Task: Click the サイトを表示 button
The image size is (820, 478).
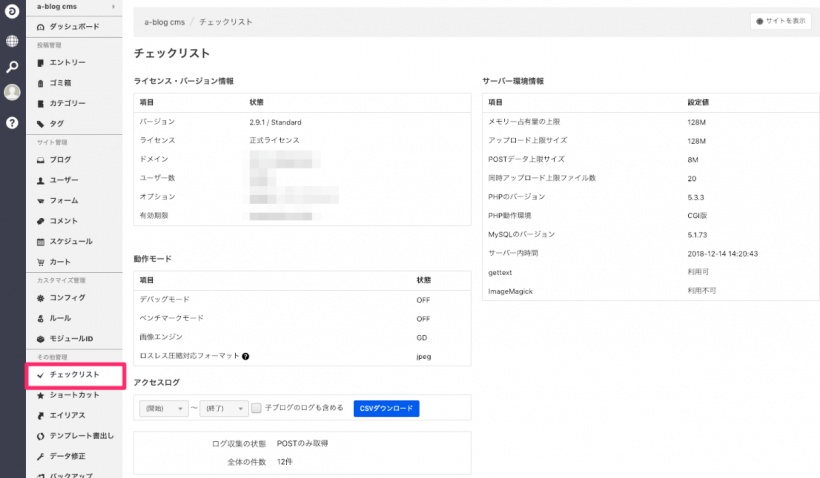Action: coord(780,21)
